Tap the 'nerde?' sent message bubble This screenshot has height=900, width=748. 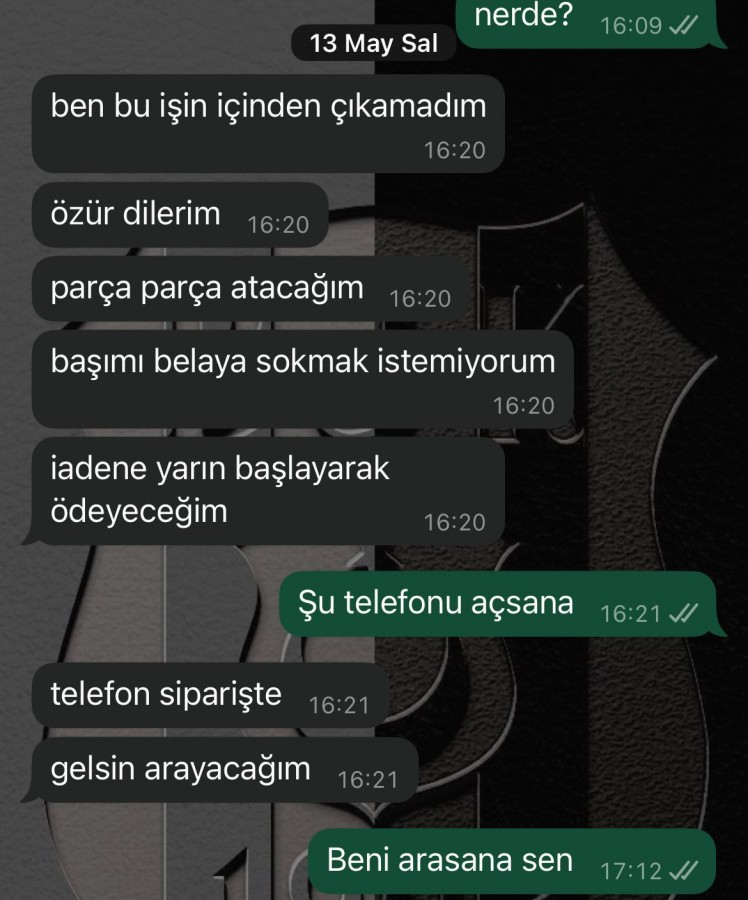click(591, 22)
